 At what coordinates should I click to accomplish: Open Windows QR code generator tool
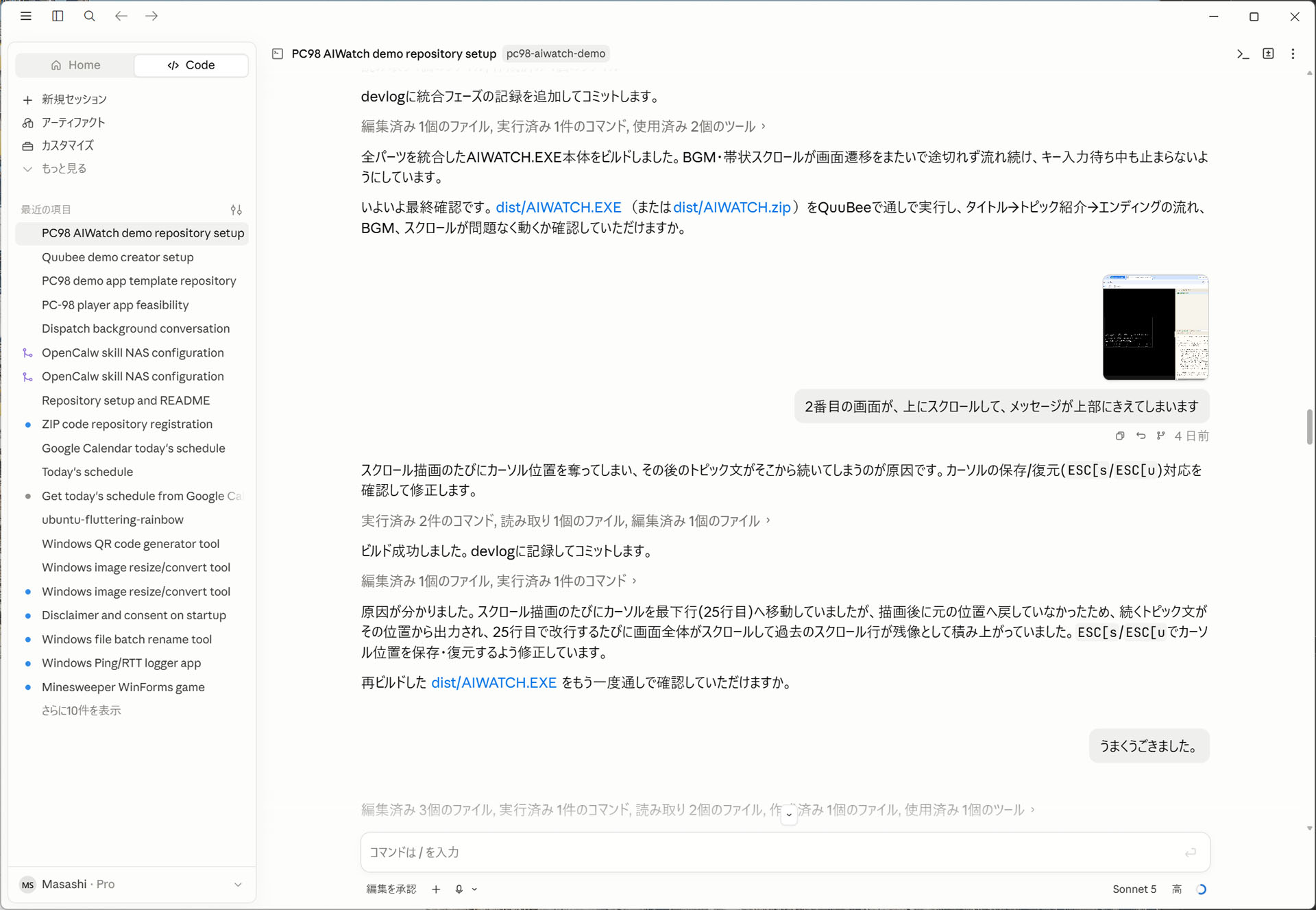(131, 544)
